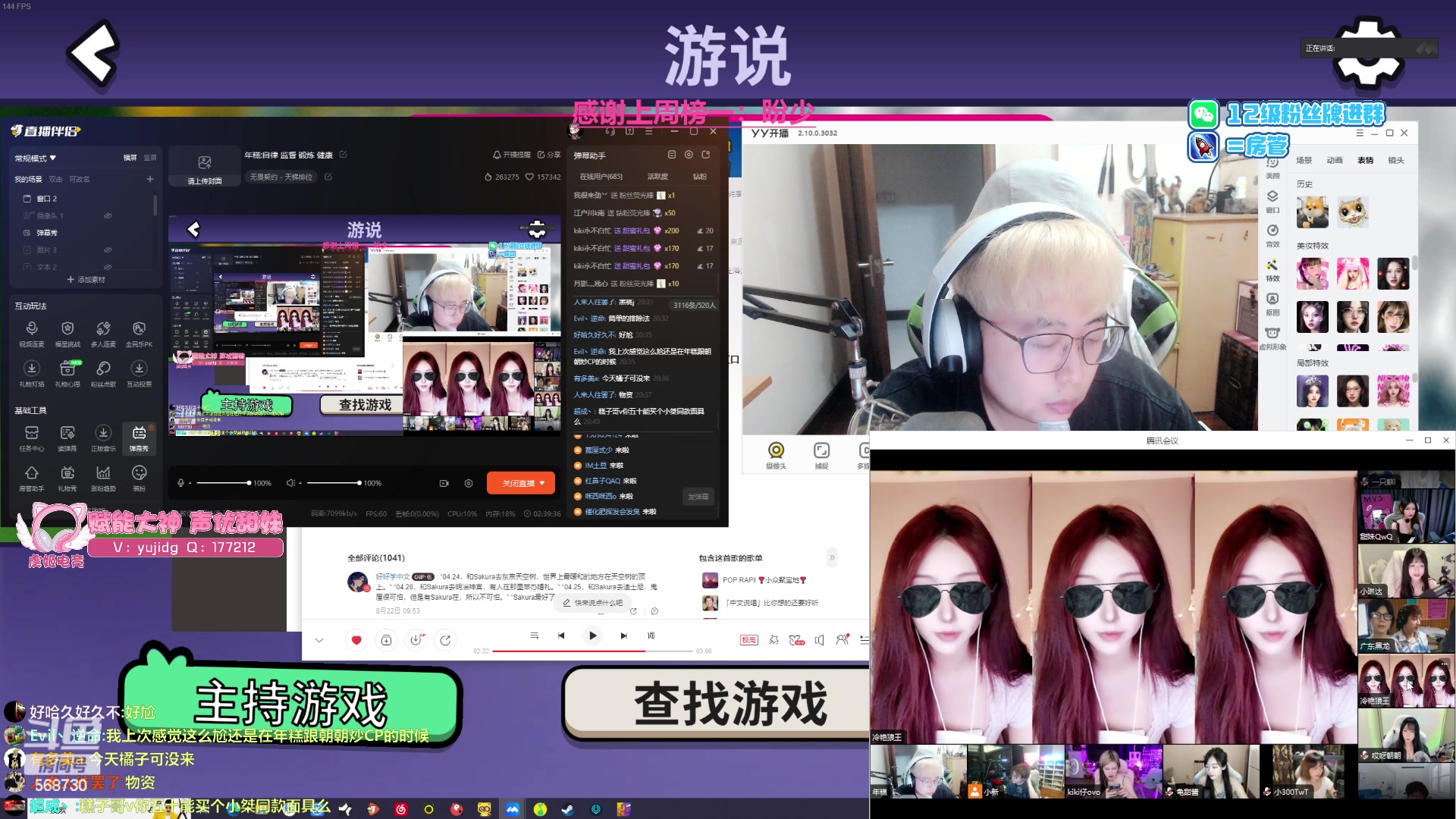Toggle the lyrics 词 display
The image size is (1456, 819).
(651, 635)
